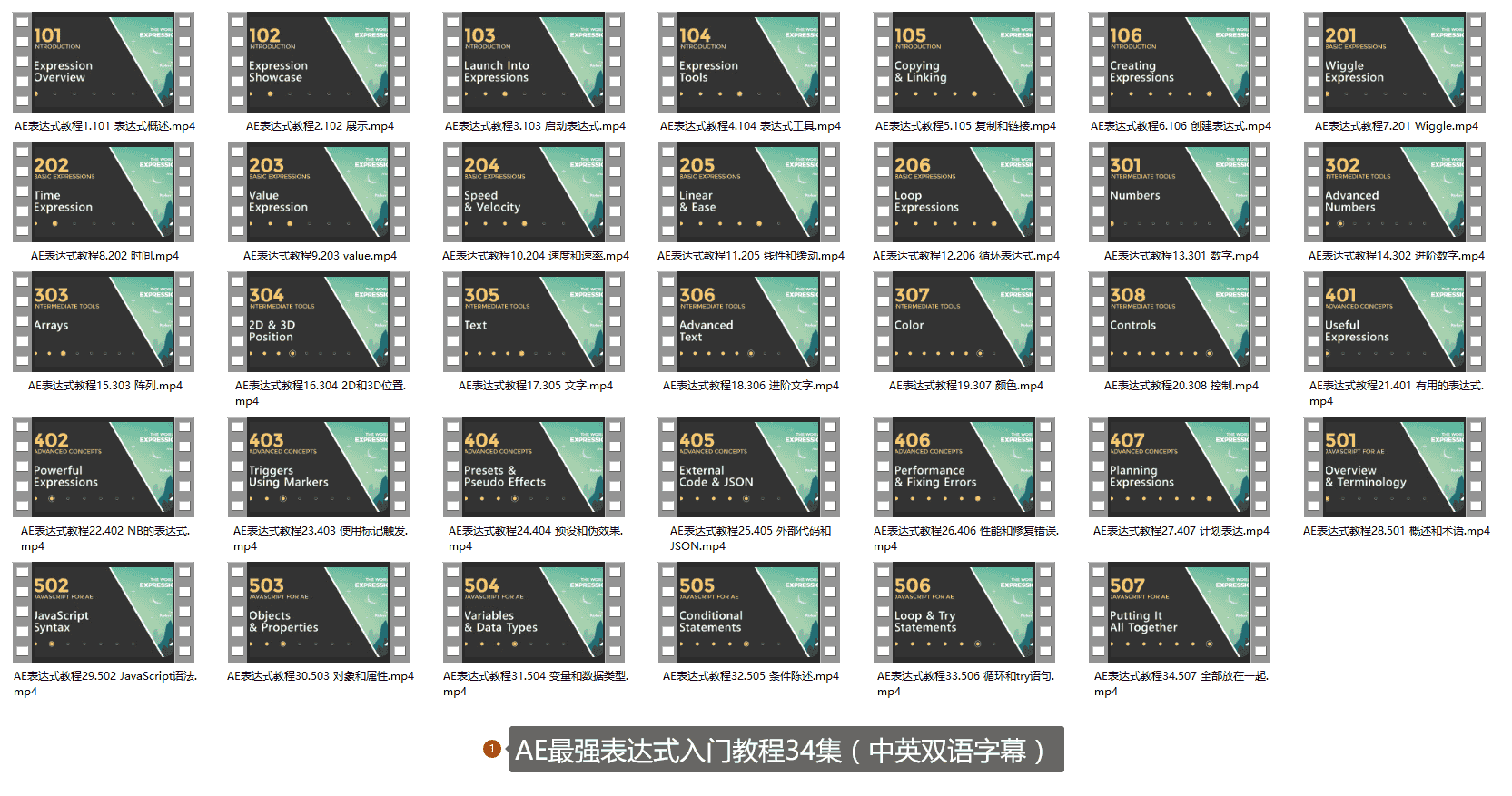Click the 308 Controls video thumbnail
Image resolution: width=1512 pixels, height=796 pixels.
[1180, 322]
